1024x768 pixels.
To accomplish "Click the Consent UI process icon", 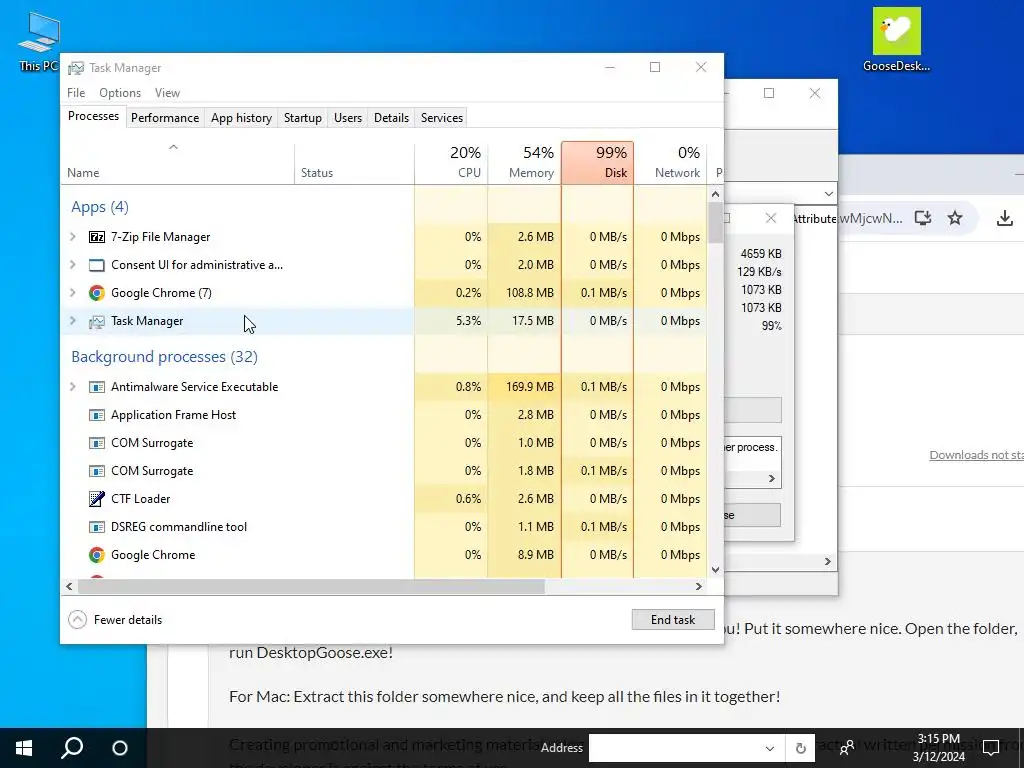I will (97, 265).
